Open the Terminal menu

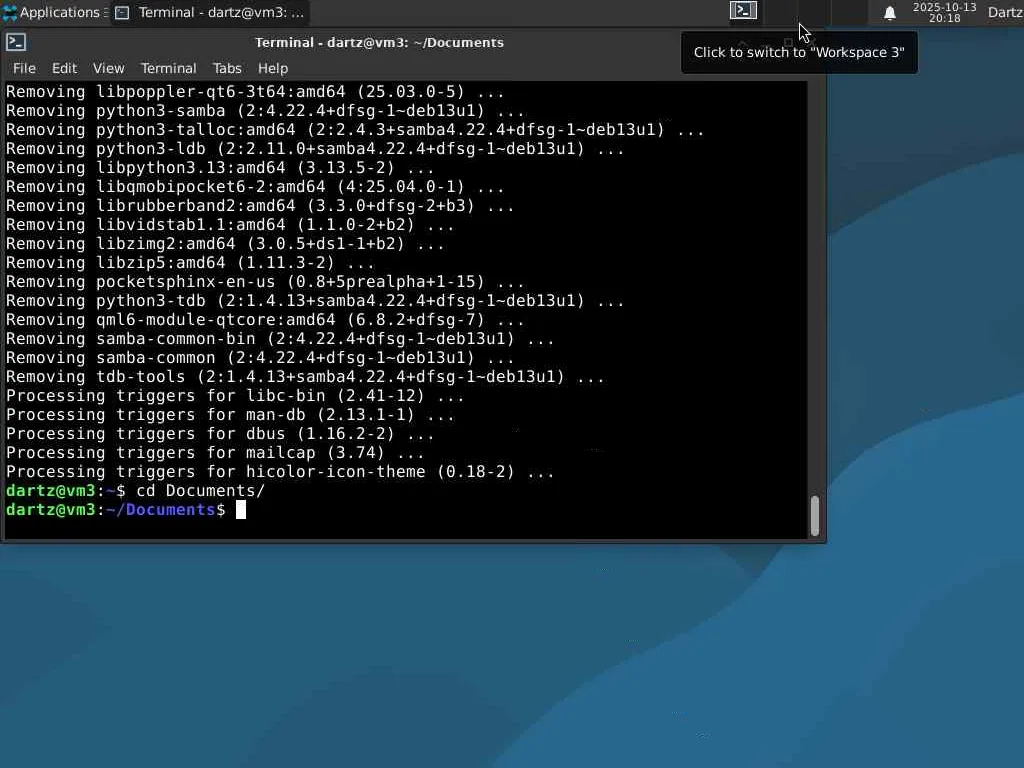tap(168, 68)
